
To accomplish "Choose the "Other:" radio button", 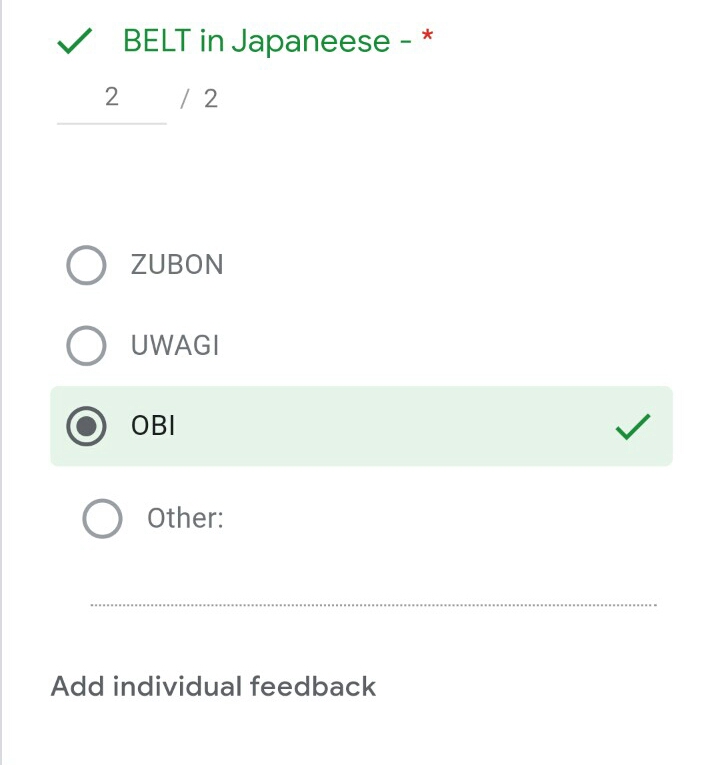I will tap(102, 518).
